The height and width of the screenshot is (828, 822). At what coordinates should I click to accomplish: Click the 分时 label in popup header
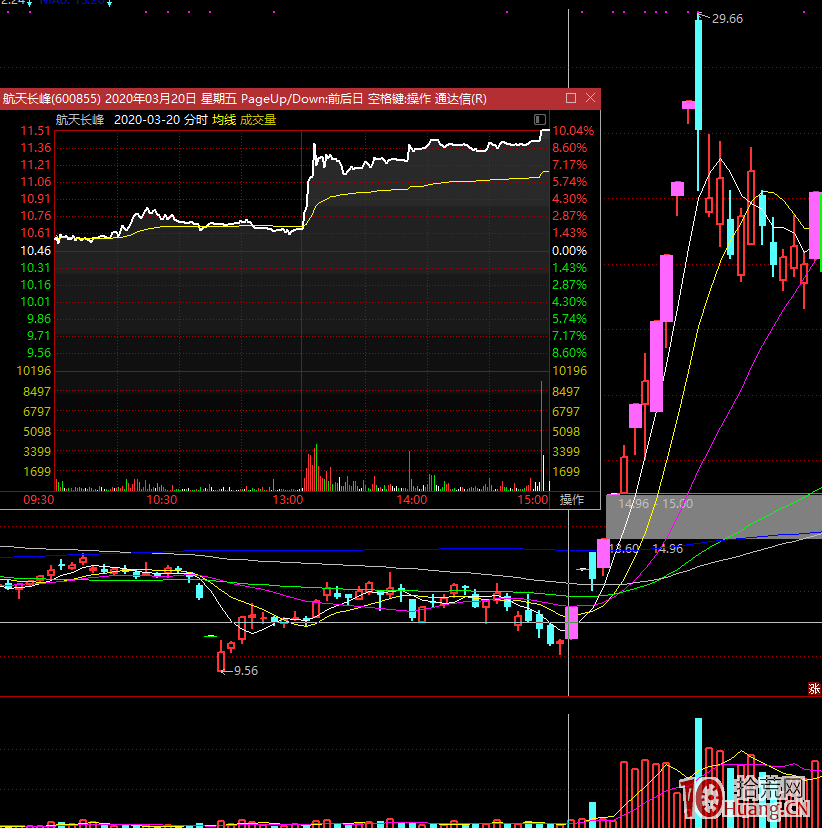tap(196, 120)
